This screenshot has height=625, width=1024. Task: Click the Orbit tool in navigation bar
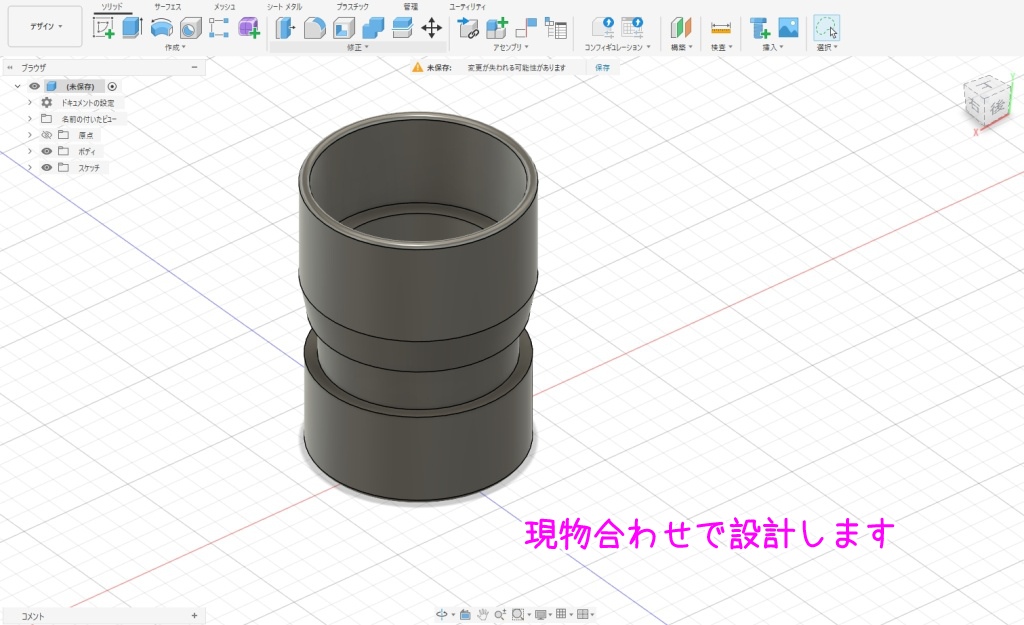pos(441,614)
